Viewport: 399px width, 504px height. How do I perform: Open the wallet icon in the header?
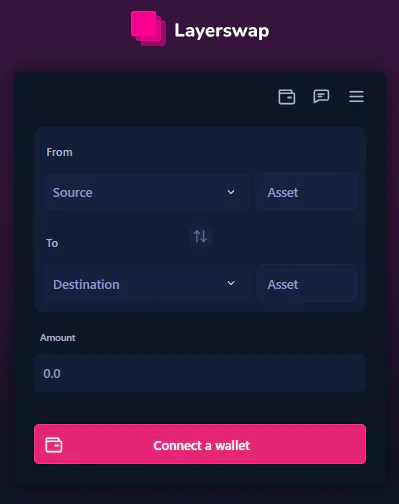287,97
